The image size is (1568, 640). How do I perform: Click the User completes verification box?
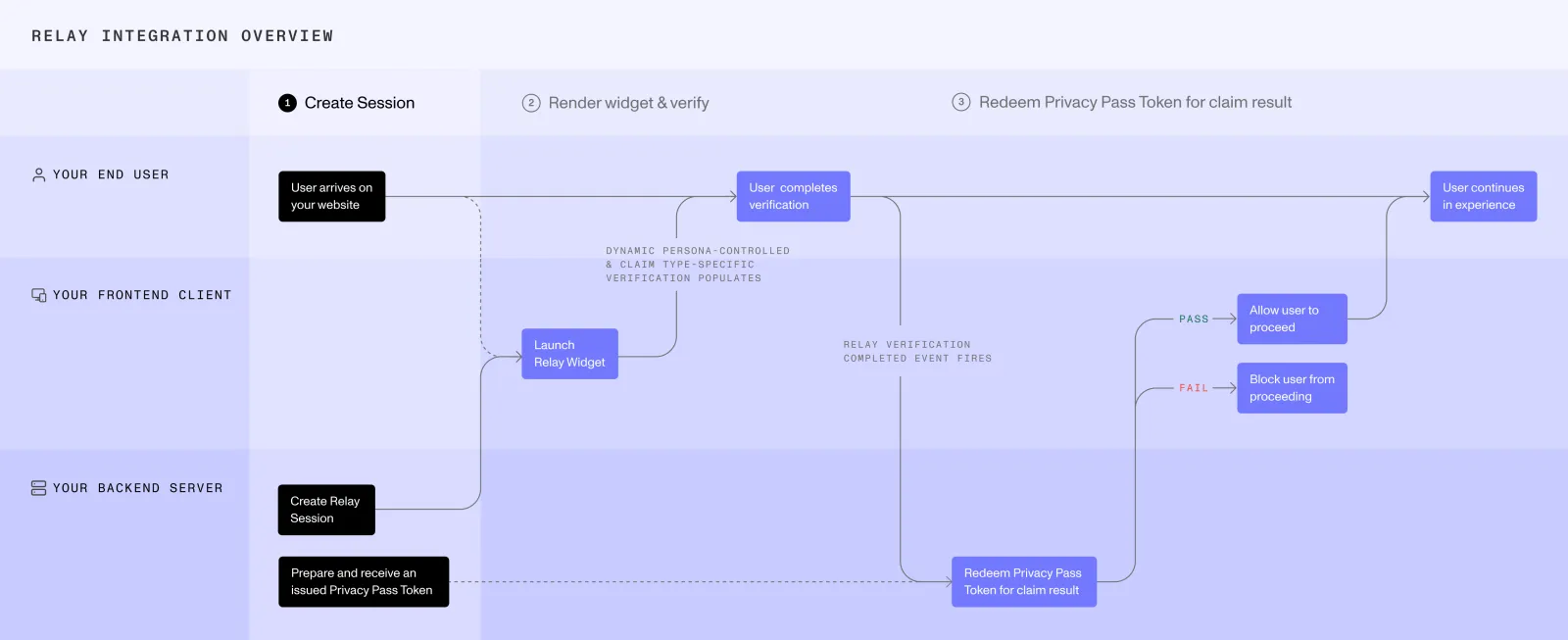tap(793, 196)
